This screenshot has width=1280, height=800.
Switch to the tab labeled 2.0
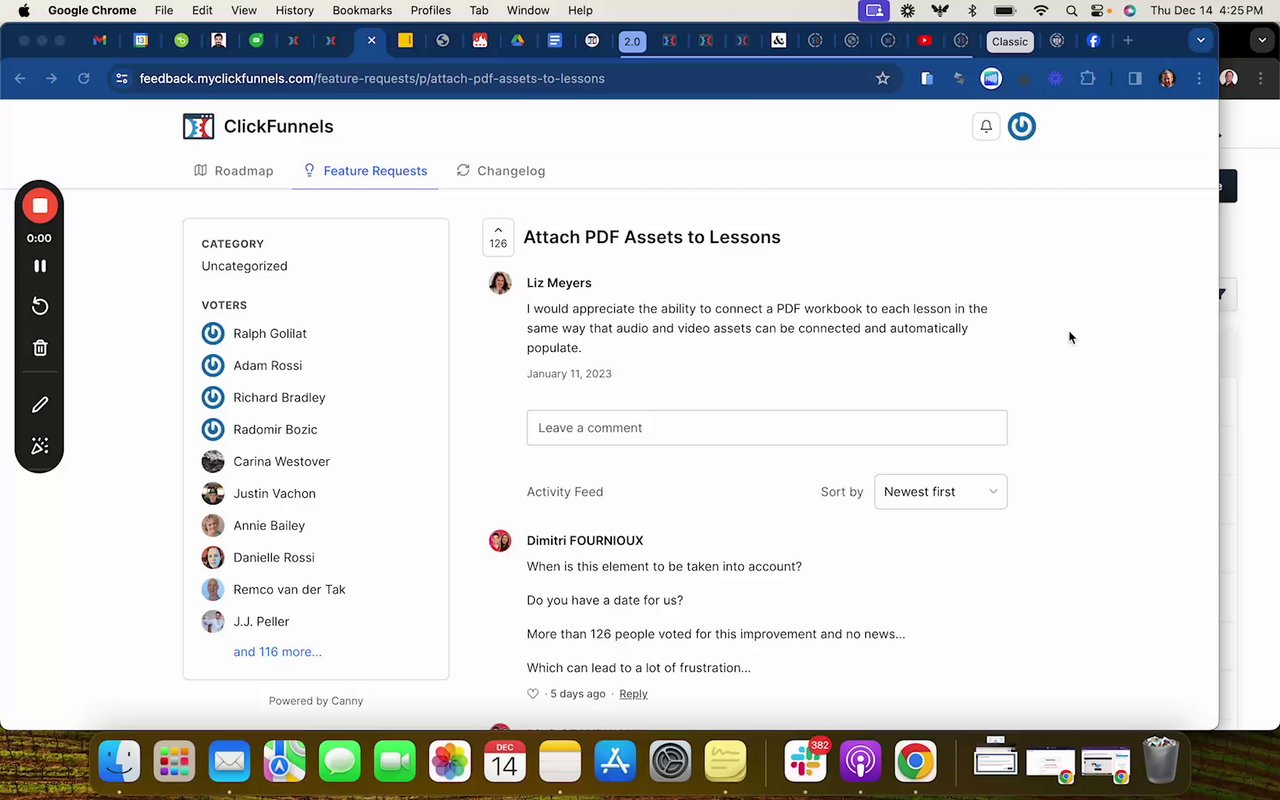pyautogui.click(x=632, y=41)
